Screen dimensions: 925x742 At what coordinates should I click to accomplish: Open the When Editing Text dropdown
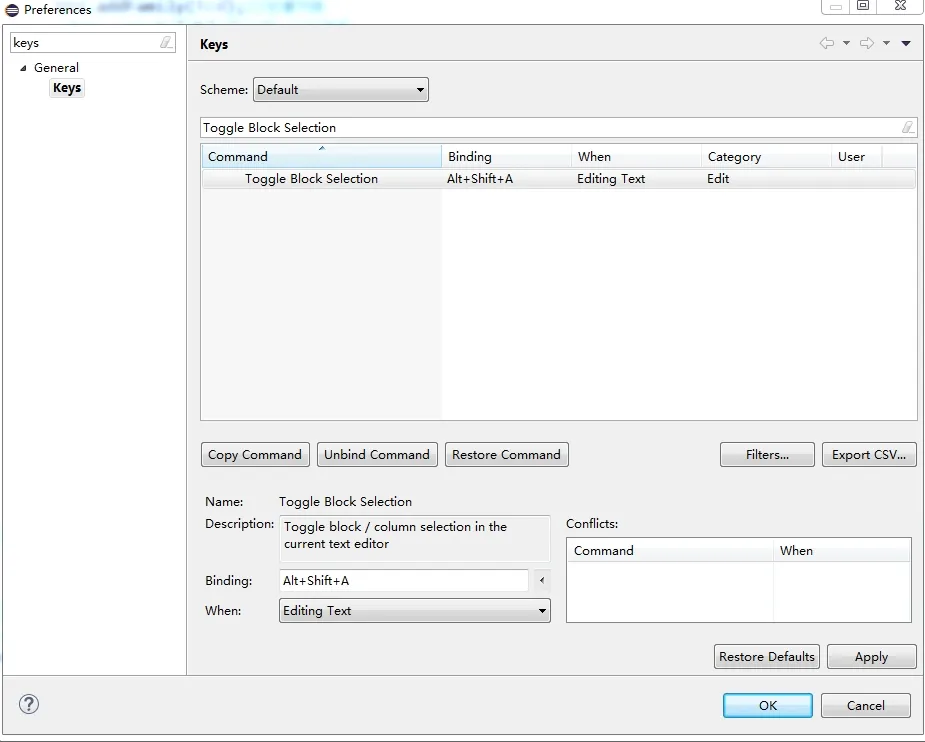click(x=414, y=610)
